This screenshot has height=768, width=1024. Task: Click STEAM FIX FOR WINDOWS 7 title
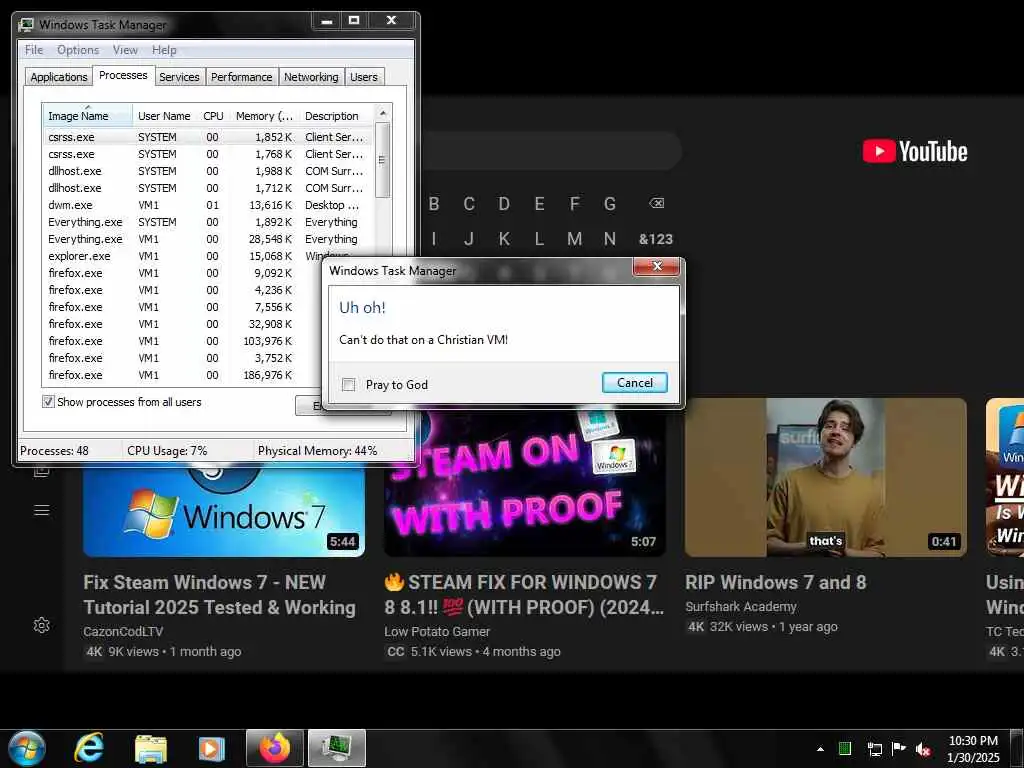[524, 595]
